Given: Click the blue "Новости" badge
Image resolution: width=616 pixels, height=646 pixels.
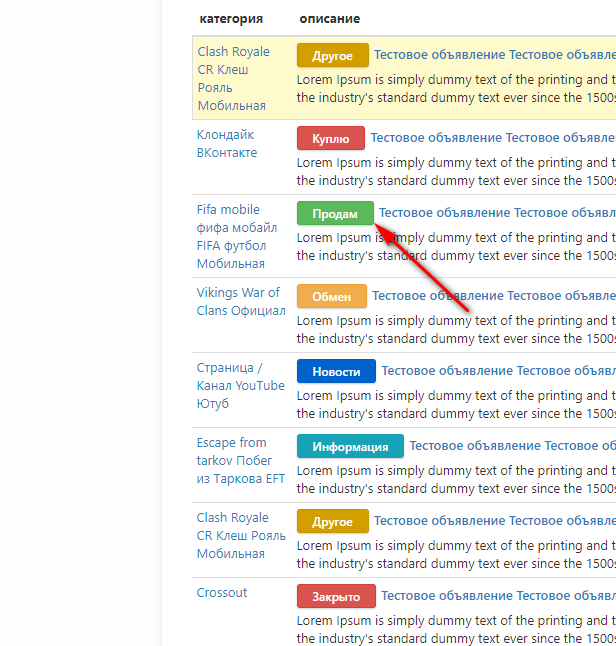Looking at the screenshot, I should point(336,371).
